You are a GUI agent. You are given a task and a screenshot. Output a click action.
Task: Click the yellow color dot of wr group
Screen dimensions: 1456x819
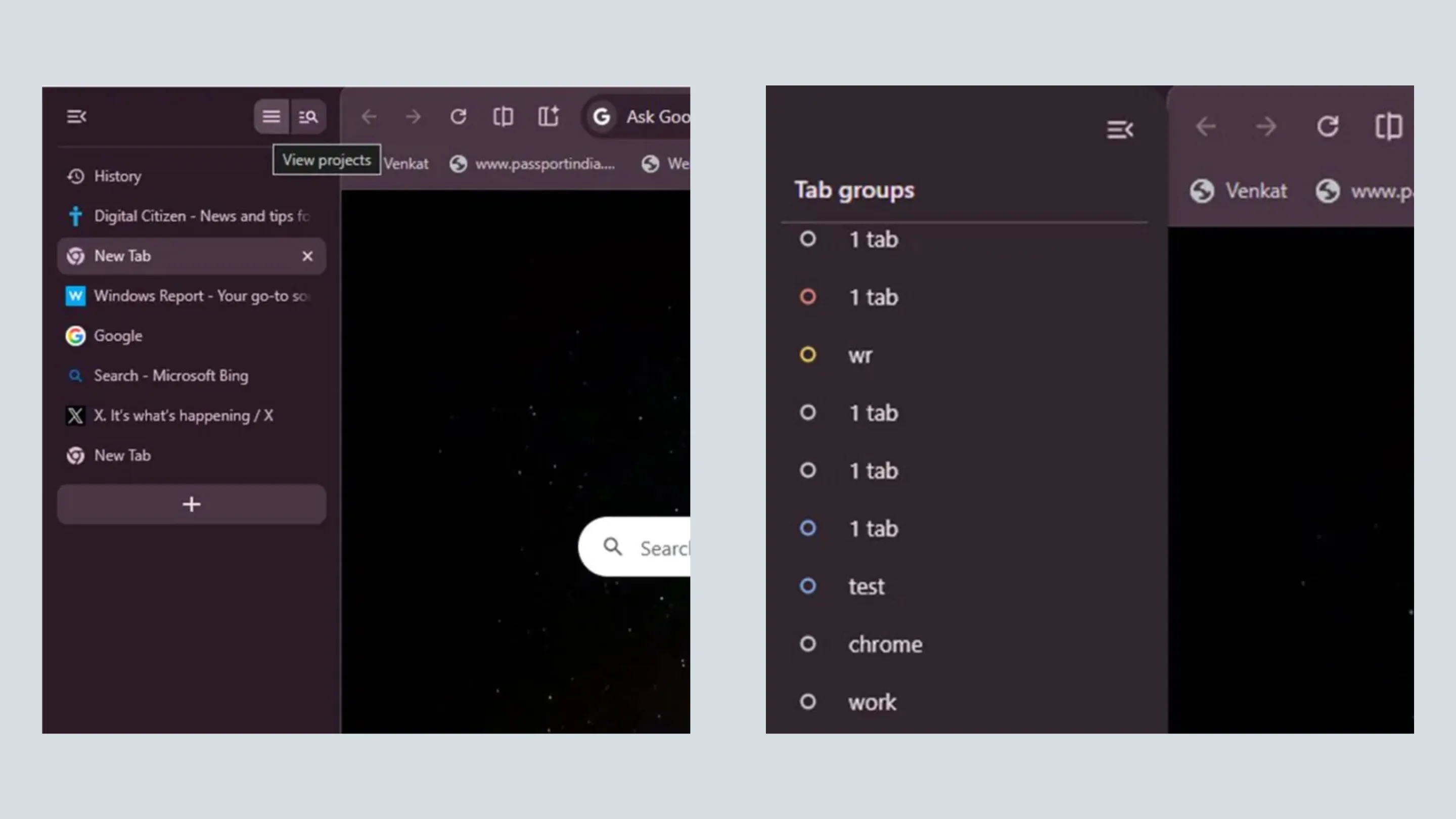click(x=808, y=355)
